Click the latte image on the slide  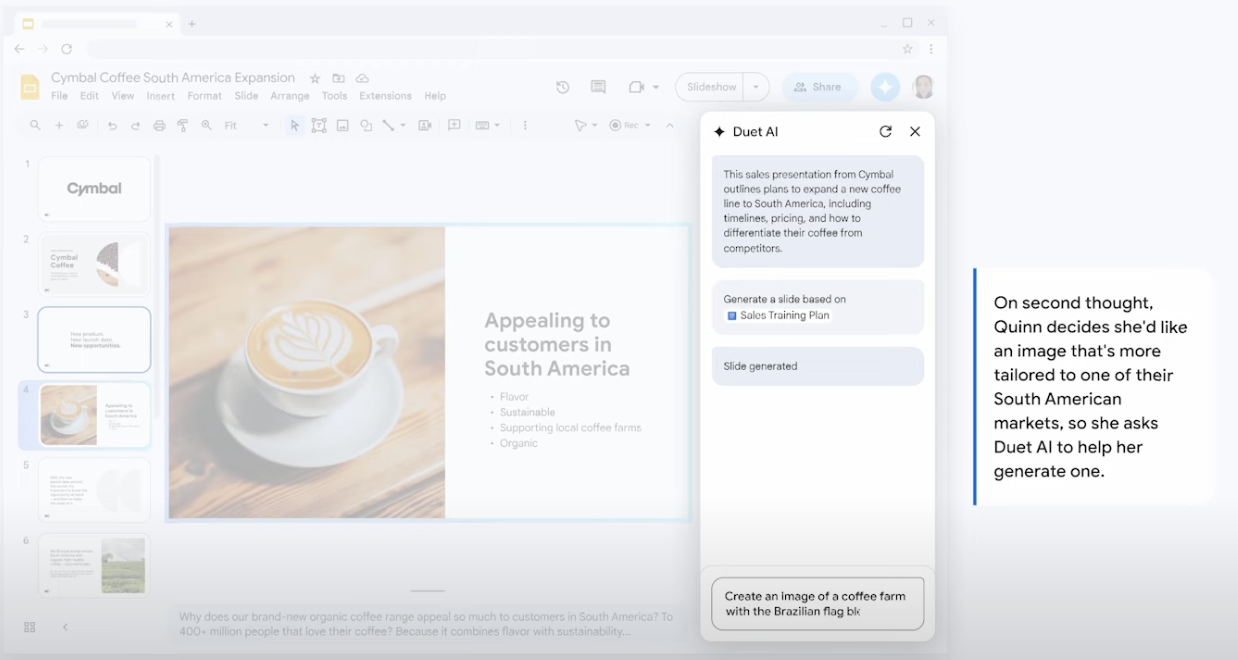click(307, 372)
